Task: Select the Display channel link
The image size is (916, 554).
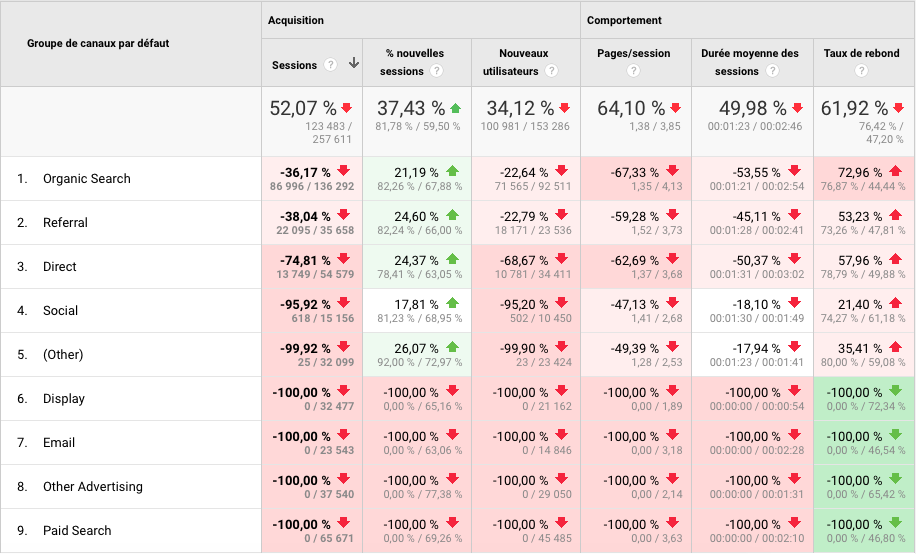Action: pos(63,399)
